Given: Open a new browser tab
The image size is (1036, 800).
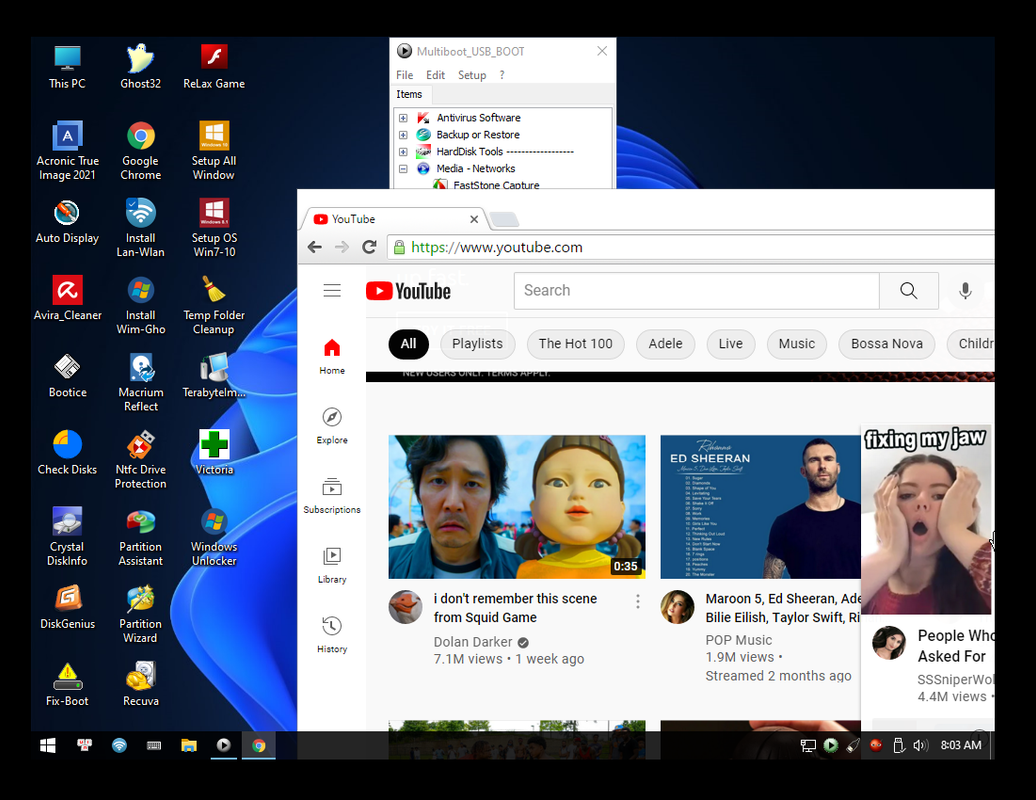Looking at the screenshot, I should (505, 219).
